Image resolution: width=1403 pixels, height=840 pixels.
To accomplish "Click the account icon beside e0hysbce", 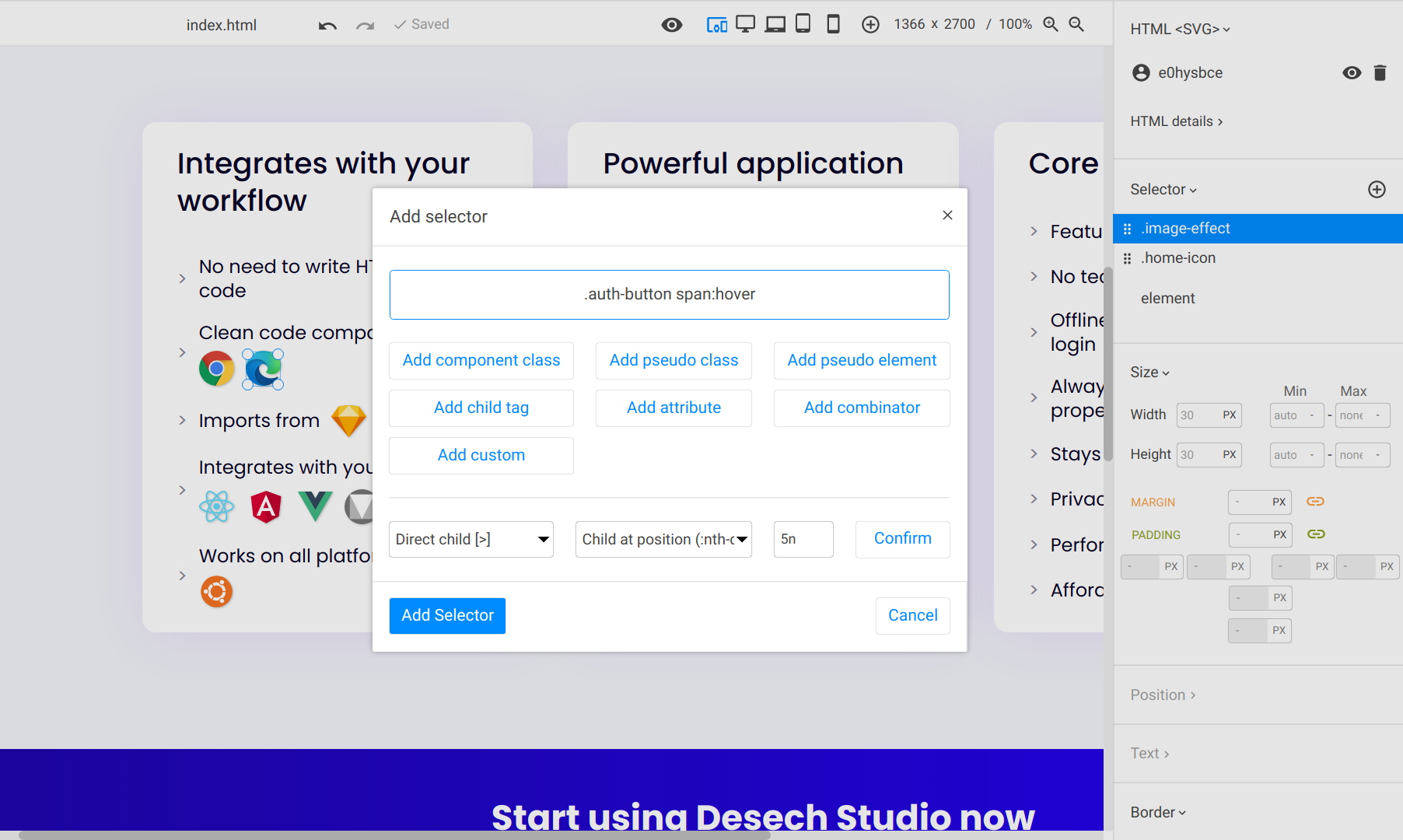I will 1141,72.
